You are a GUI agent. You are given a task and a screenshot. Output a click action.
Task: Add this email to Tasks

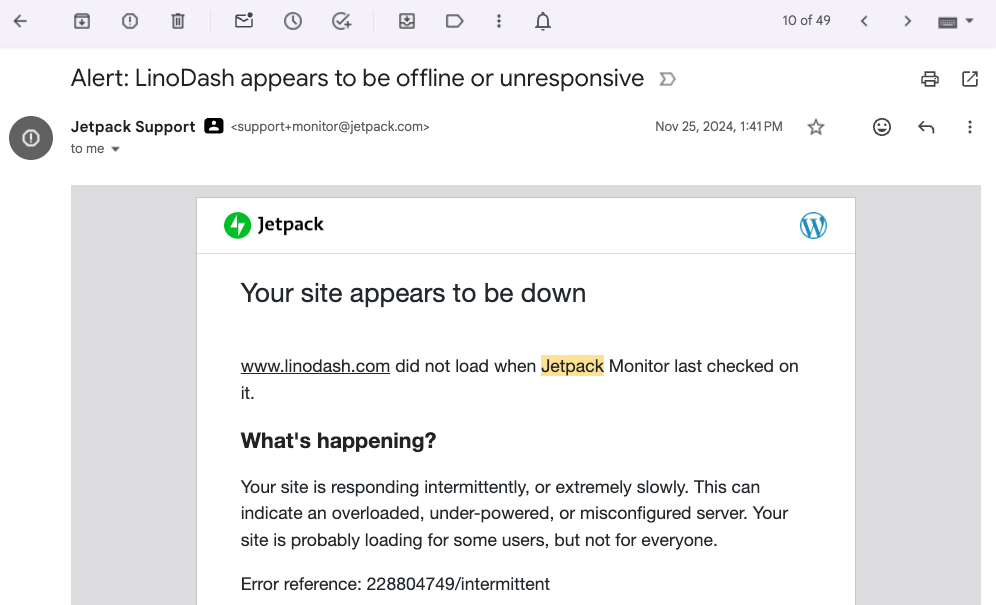pos(342,21)
